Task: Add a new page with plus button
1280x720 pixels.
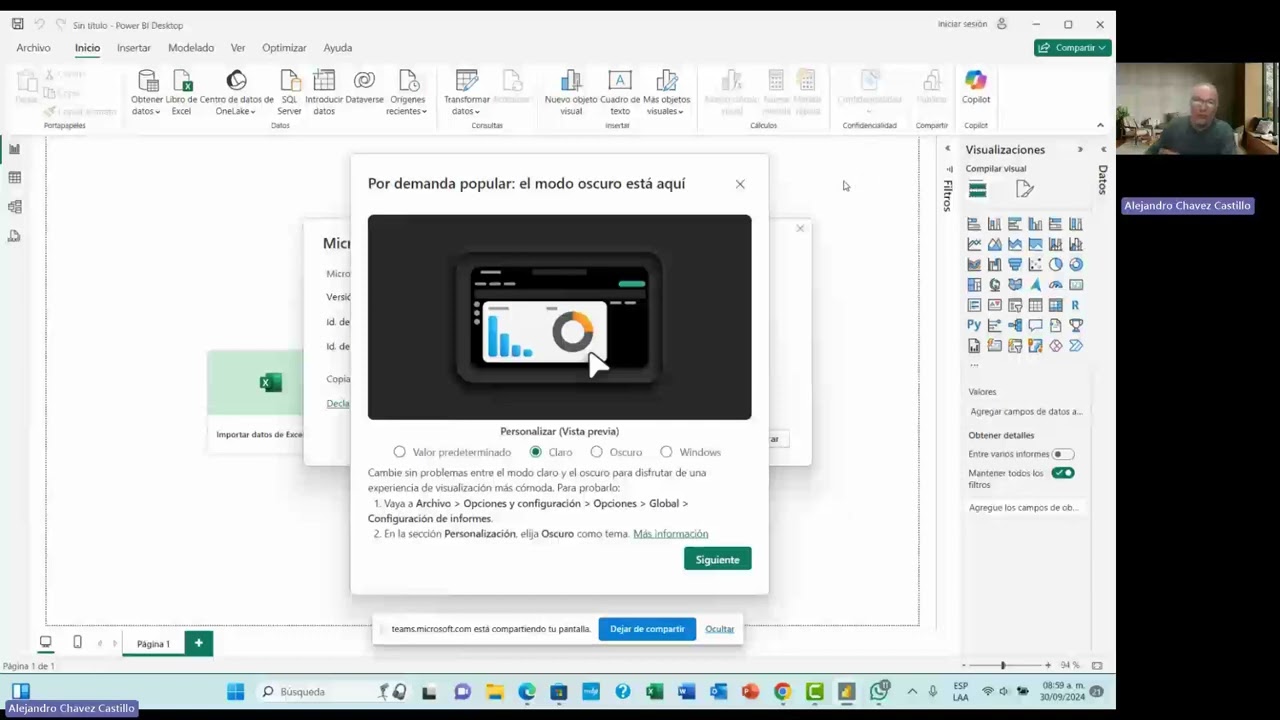Action: tap(198, 643)
